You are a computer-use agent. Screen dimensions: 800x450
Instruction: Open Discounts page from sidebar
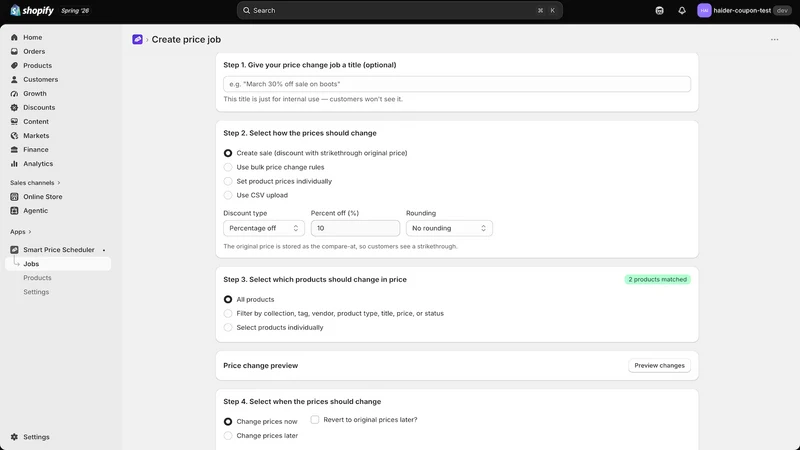(39, 108)
